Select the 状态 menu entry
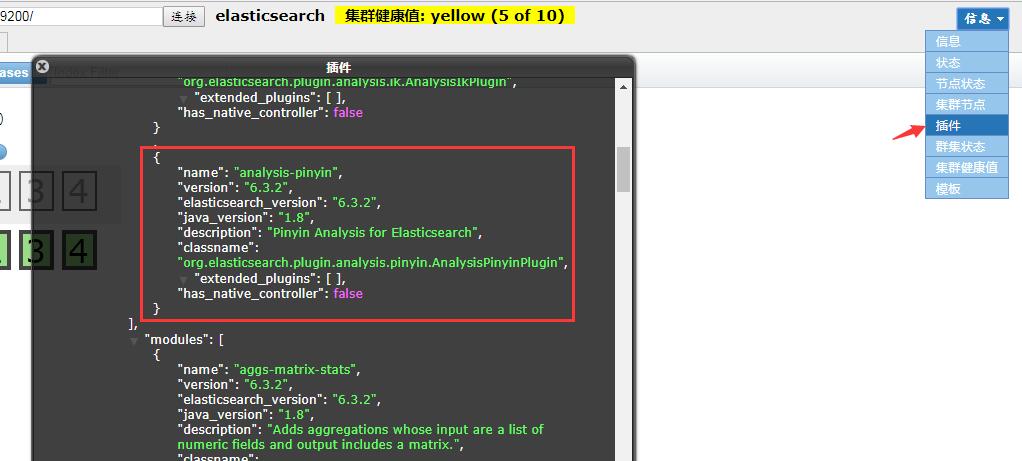The height and width of the screenshot is (461, 1022). [x=967, y=63]
